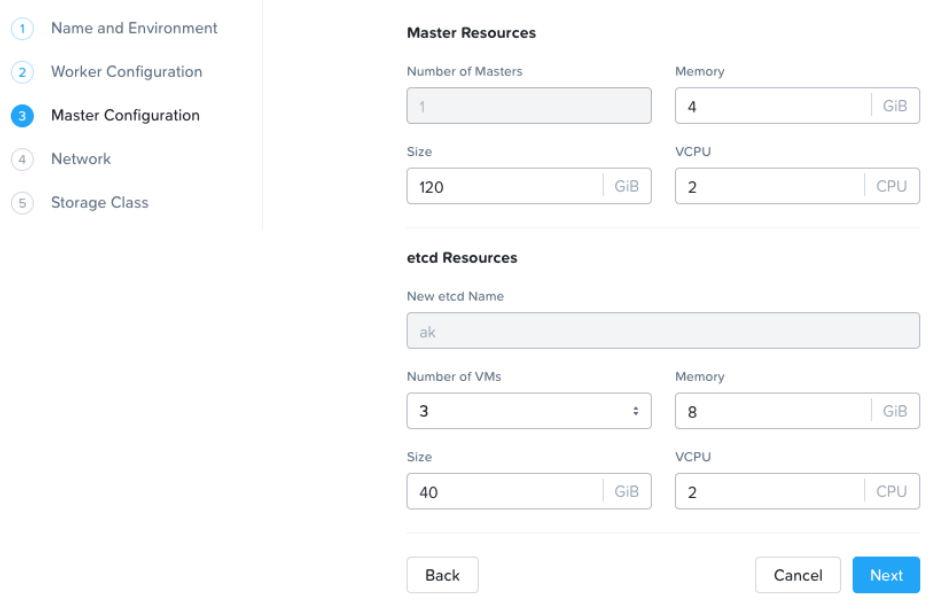Viewport: 944px width, 613px height.
Task: Click the Back button
Action: [x=442, y=575]
